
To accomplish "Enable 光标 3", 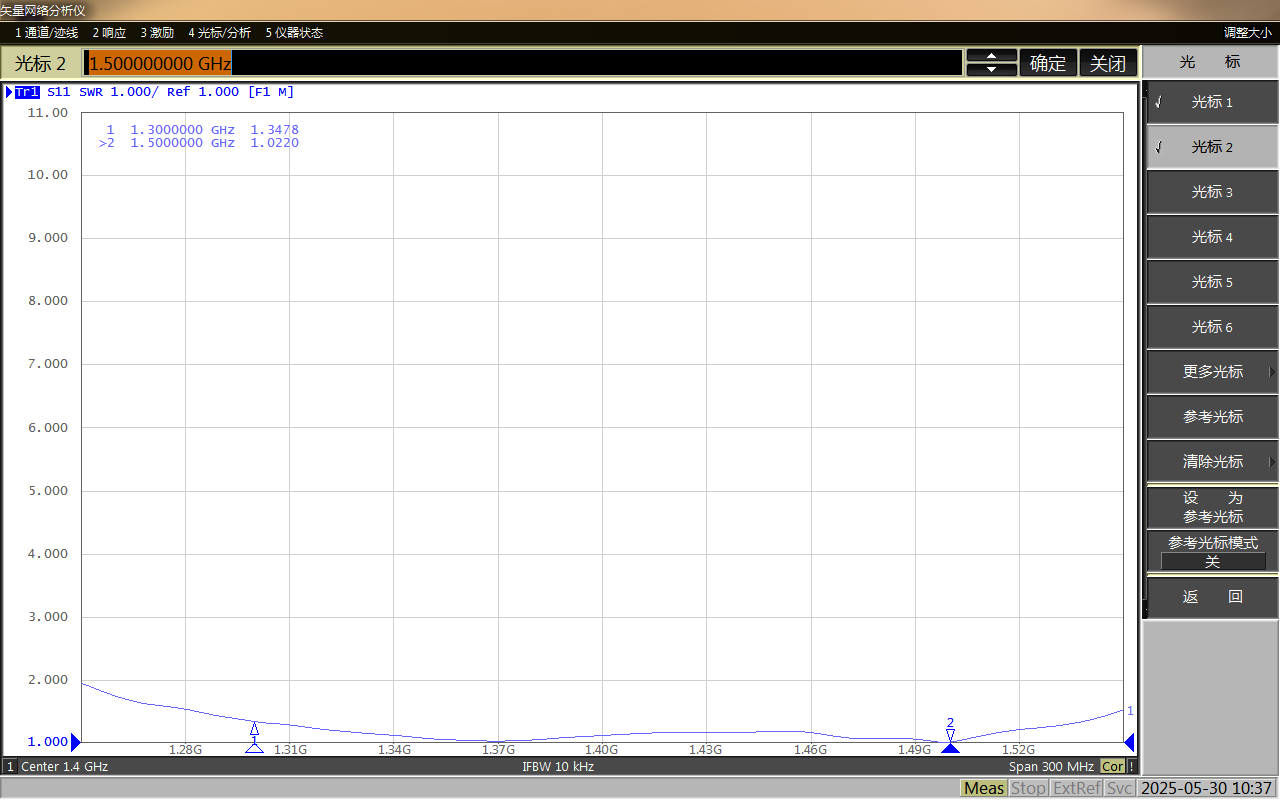I will tap(1212, 192).
